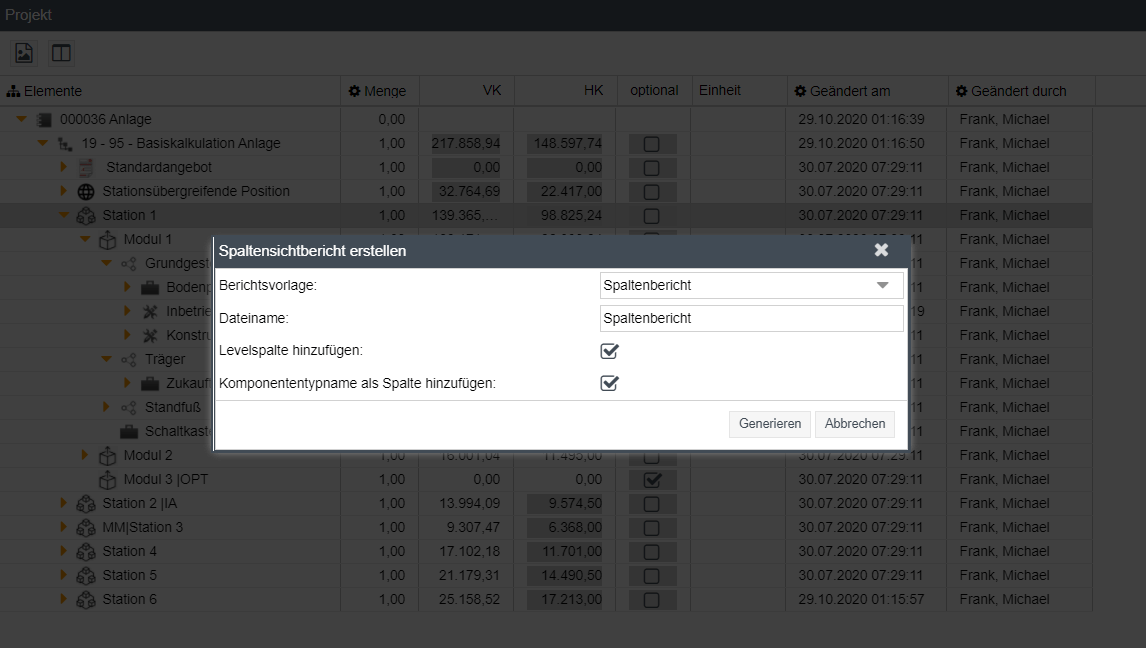
Task: Click the Abbrechen button
Action: point(855,424)
